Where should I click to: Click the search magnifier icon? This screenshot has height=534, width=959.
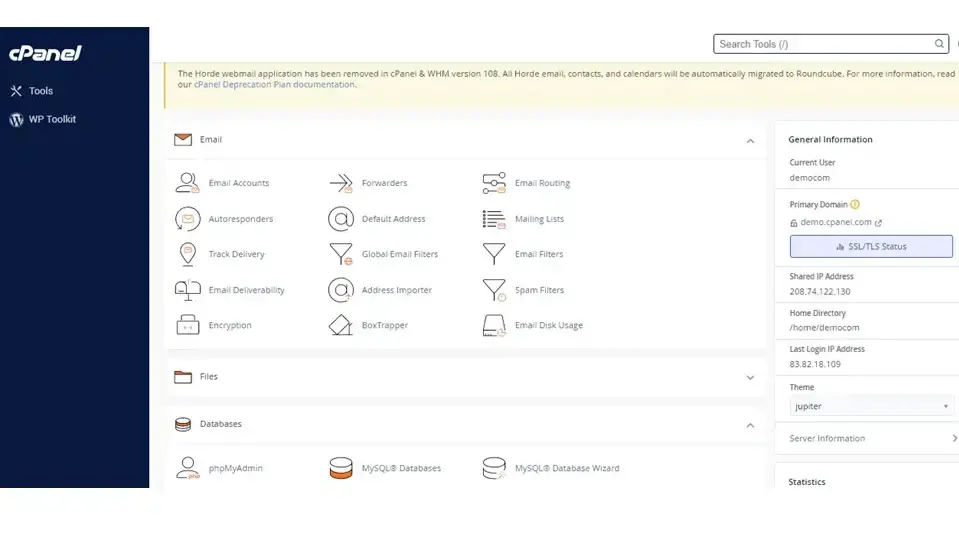point(939,44)
